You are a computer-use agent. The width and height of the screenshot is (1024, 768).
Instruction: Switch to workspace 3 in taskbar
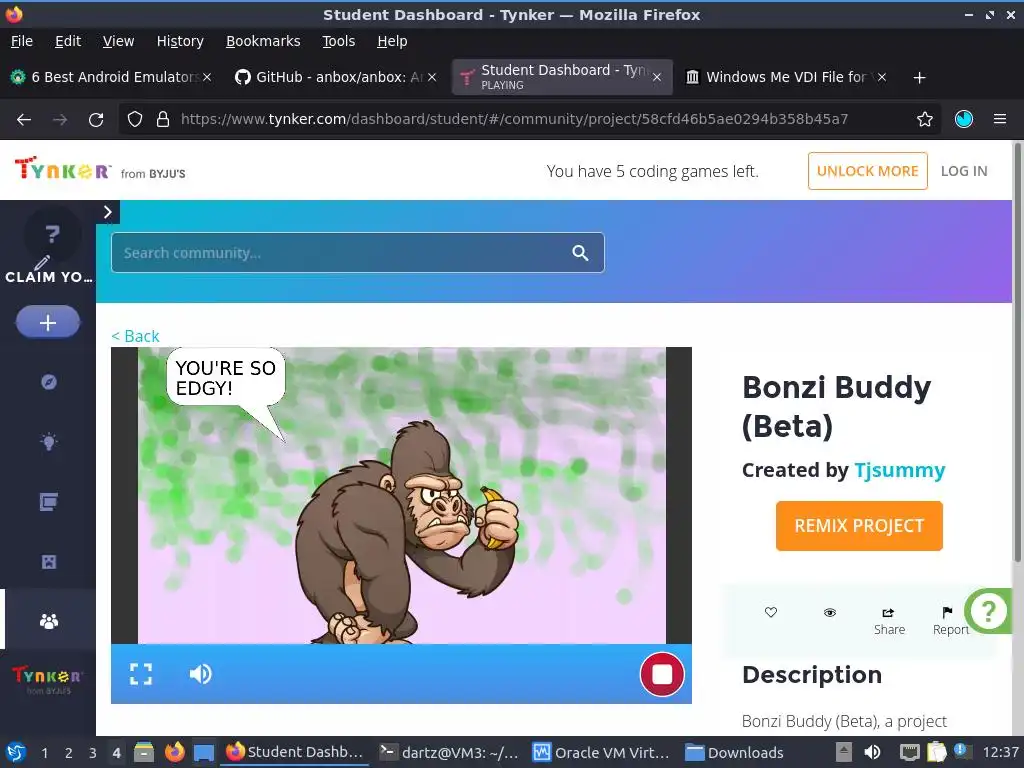pyautogui.click(x=93, y=753)
